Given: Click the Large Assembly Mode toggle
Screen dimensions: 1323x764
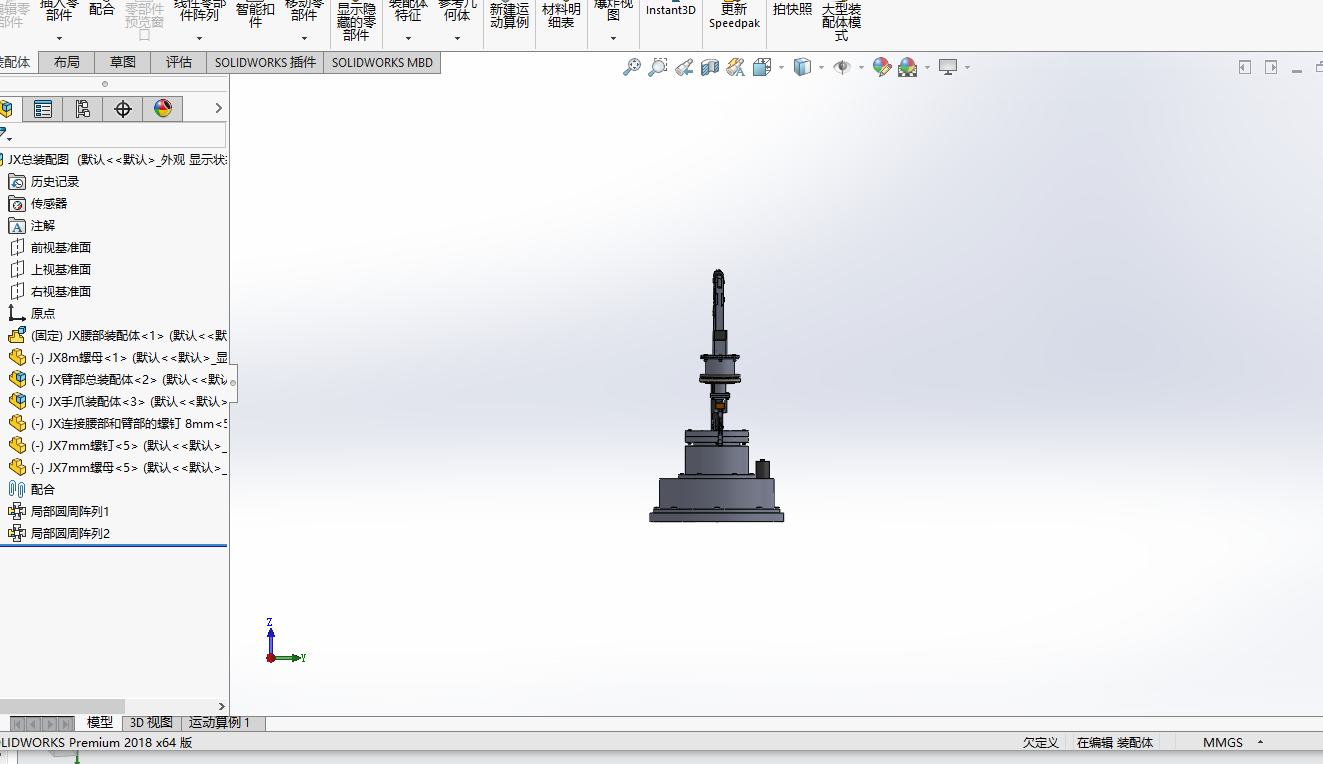Looking at the screenshot, I should coord(840,18).
